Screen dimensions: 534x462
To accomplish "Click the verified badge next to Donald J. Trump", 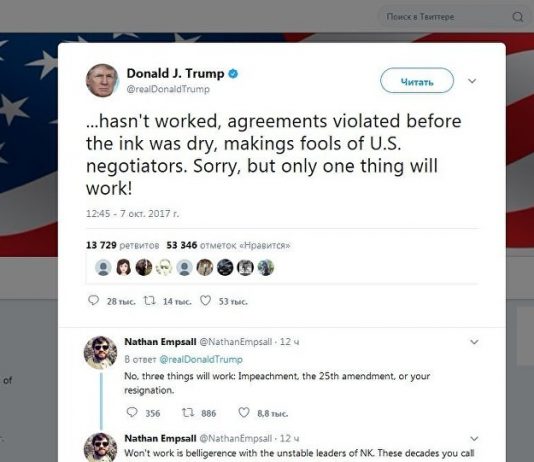I will 233,74.
